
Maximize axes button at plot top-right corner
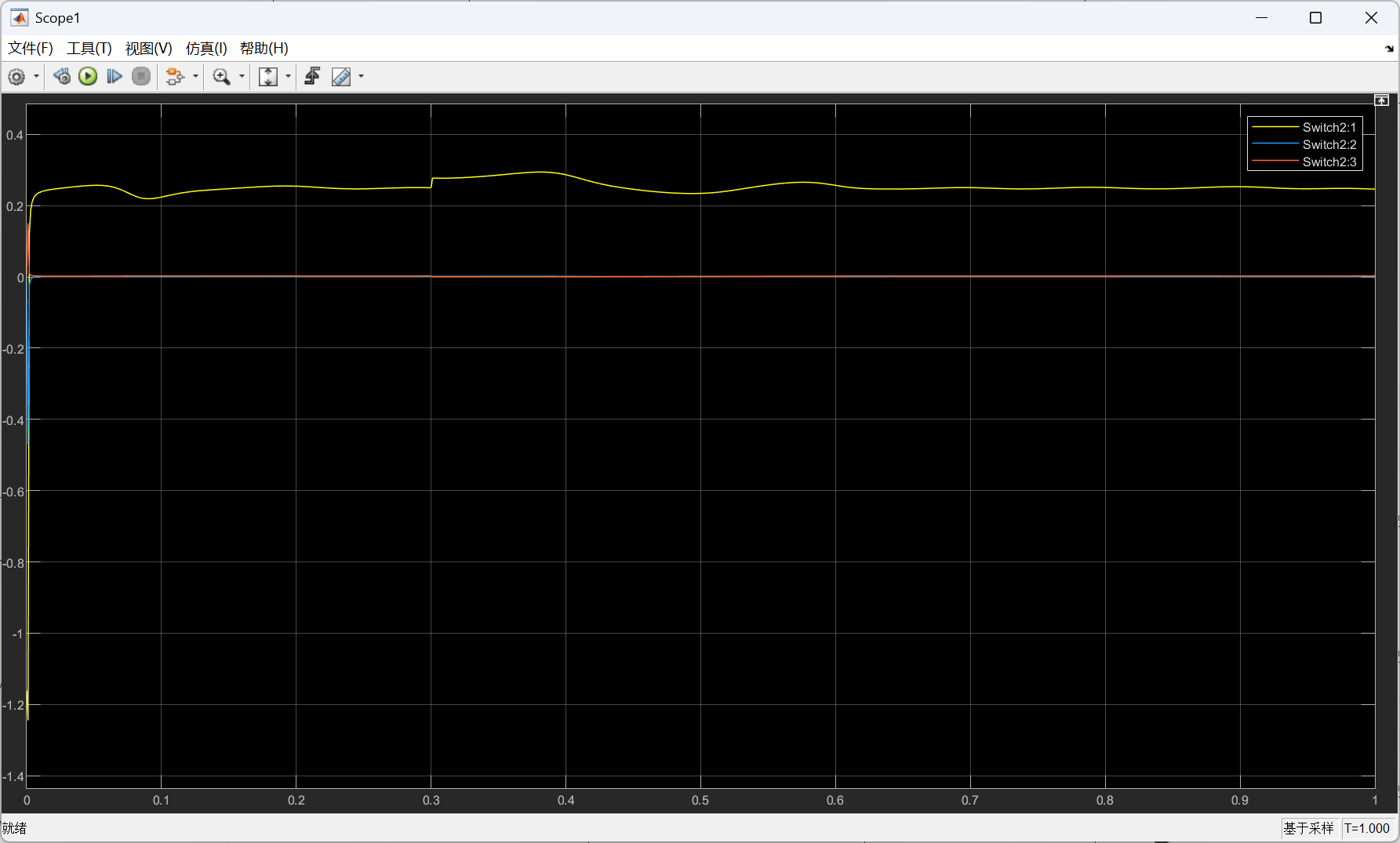(x=1382, y=100)
